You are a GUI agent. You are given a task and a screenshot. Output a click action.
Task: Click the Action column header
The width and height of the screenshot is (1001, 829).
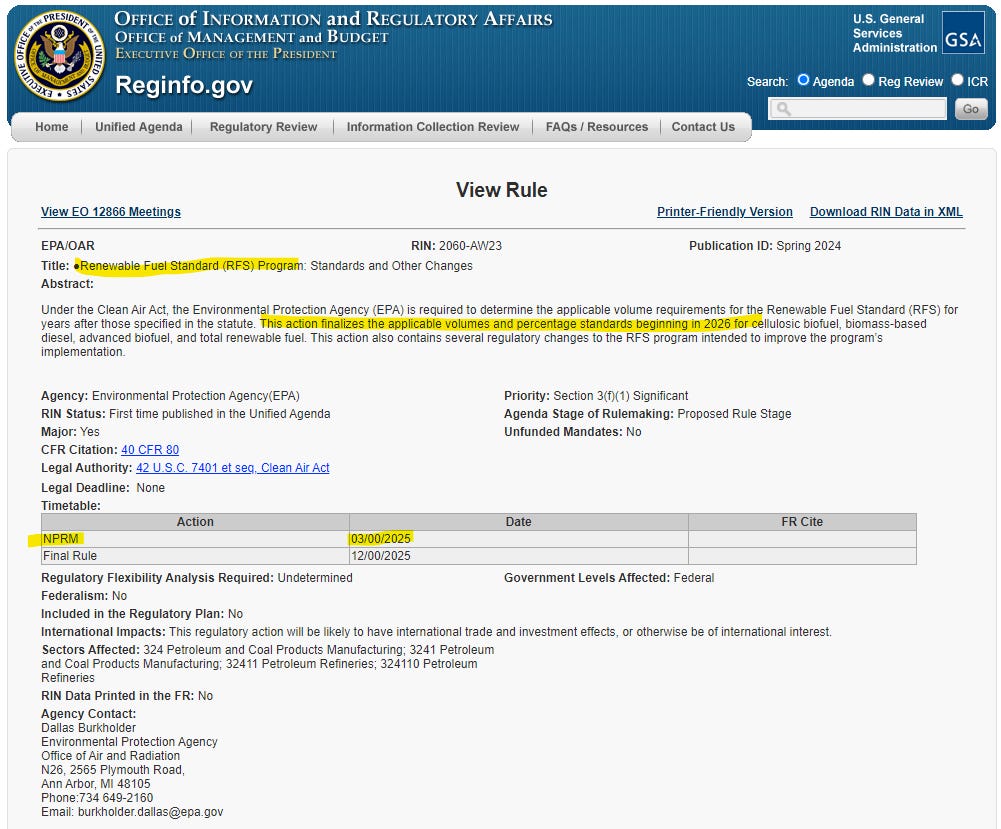point(195,522)
